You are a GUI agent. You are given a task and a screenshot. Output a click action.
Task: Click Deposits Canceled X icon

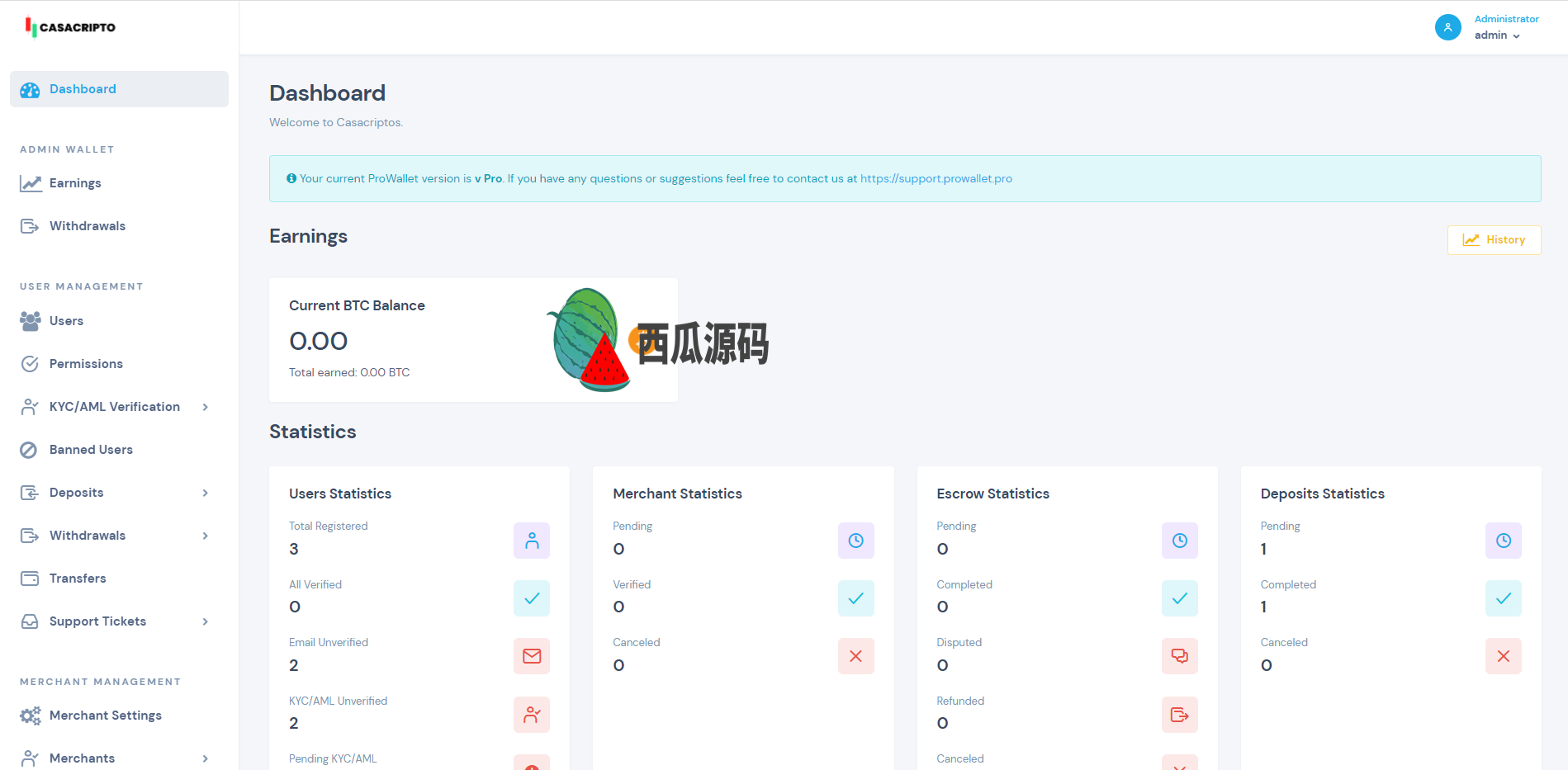click(1504, 656)
